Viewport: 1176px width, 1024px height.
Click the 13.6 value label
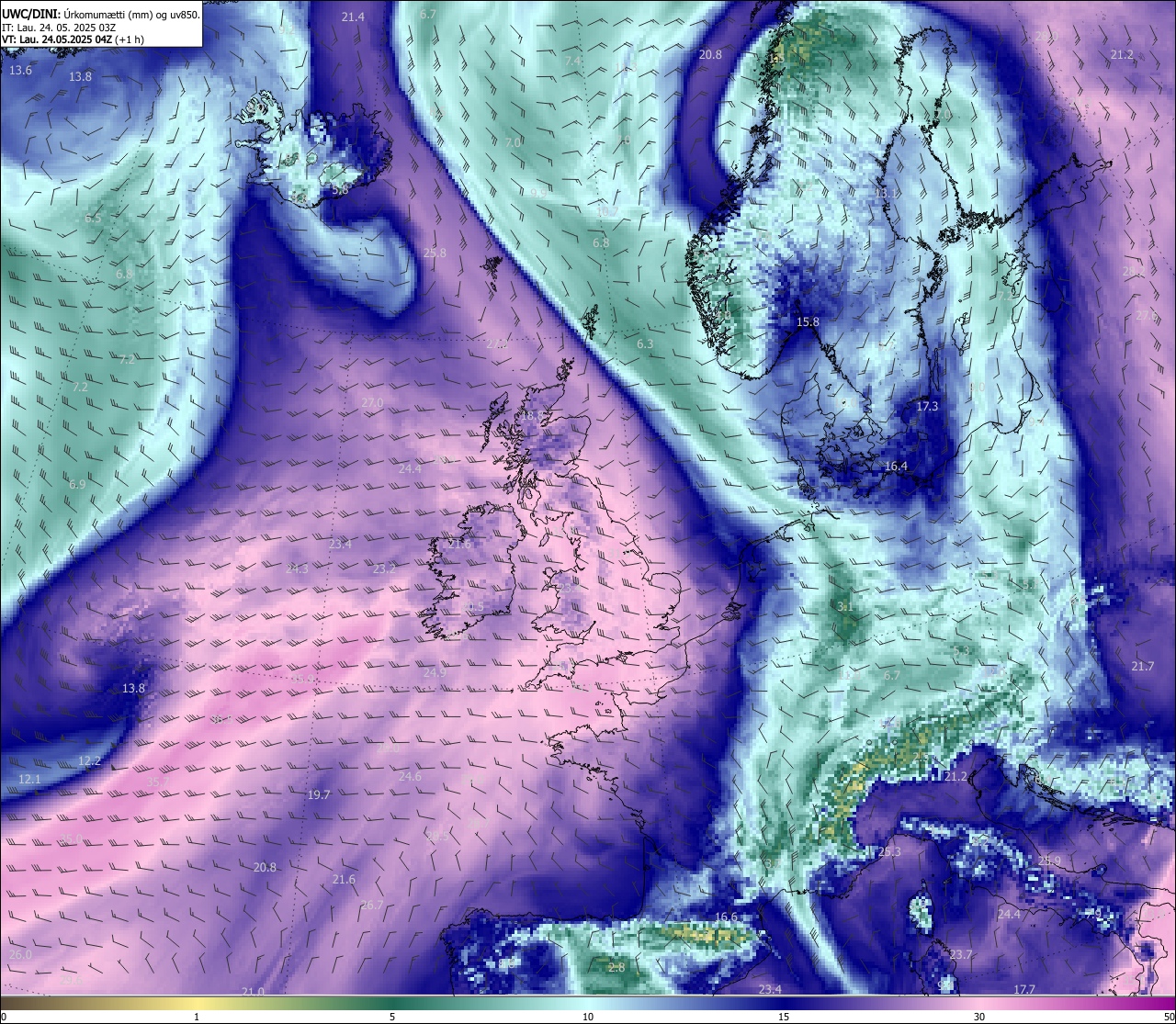(20, 71)
